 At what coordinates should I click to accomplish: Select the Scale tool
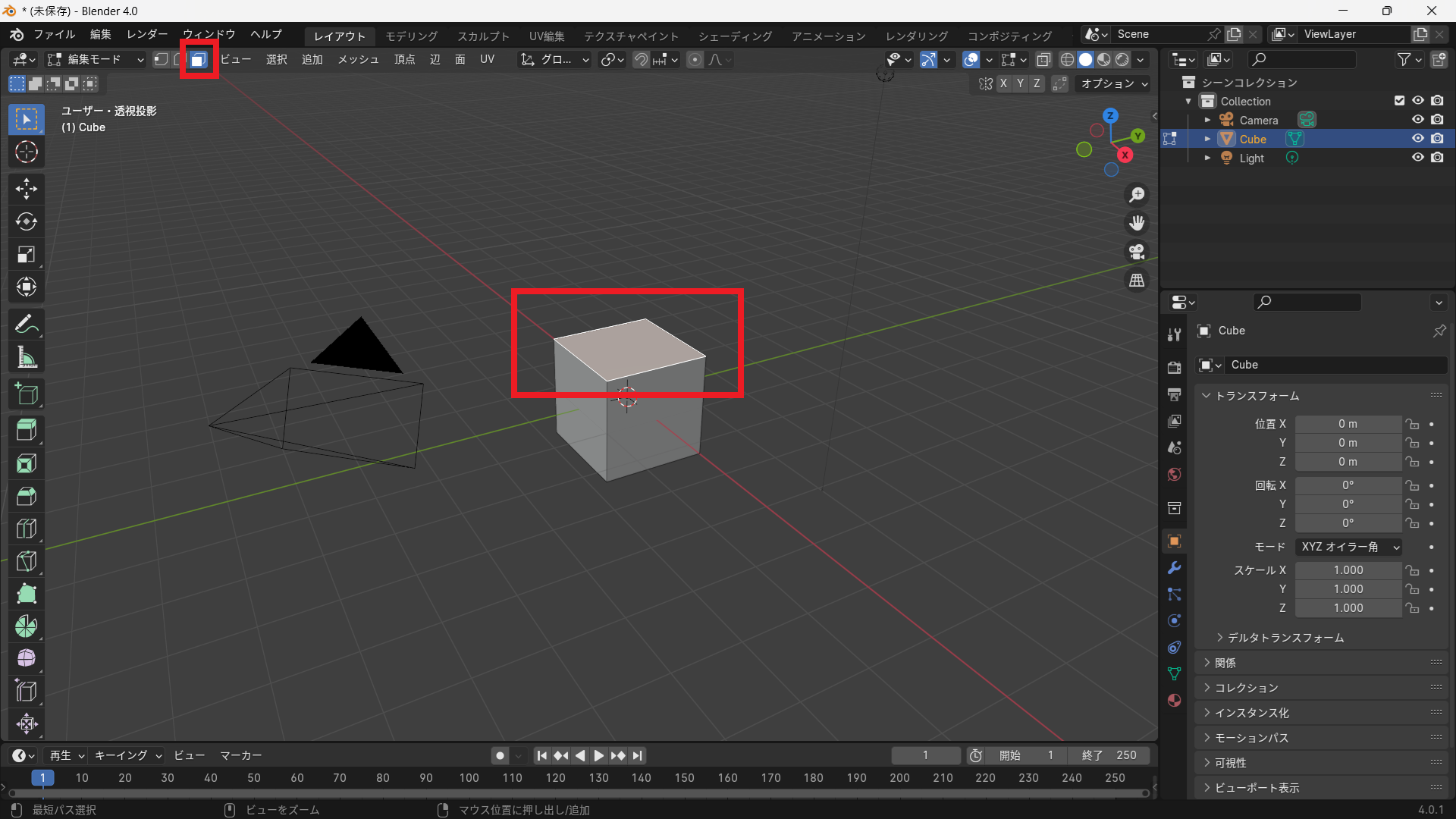(27, 254)
